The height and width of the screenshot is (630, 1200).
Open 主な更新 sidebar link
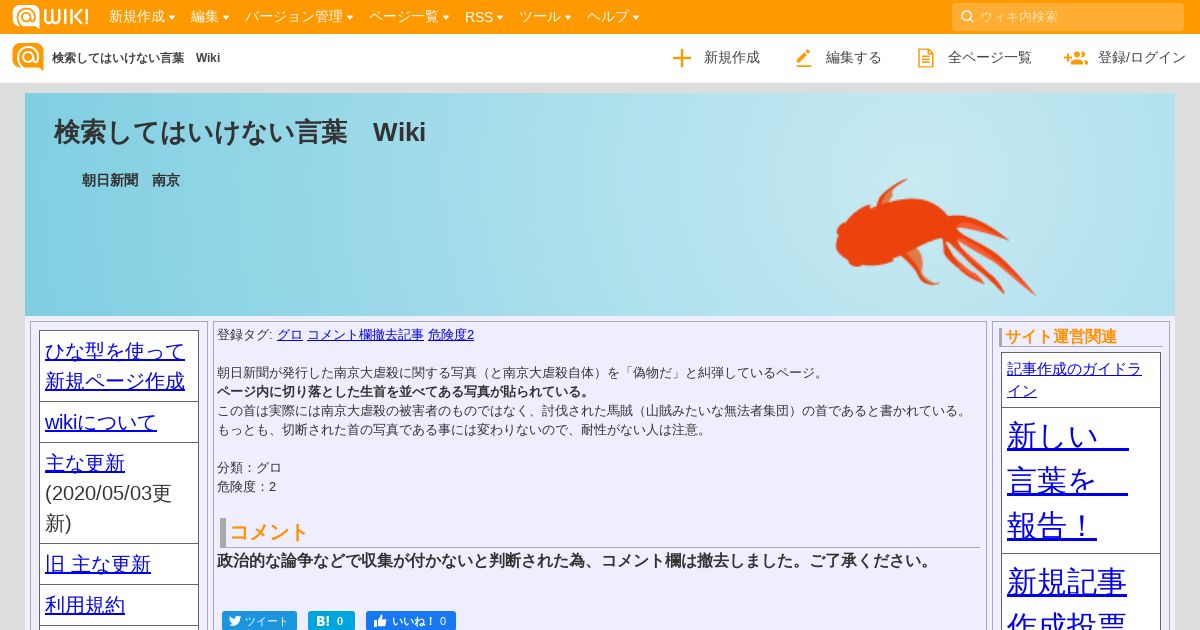85,463
